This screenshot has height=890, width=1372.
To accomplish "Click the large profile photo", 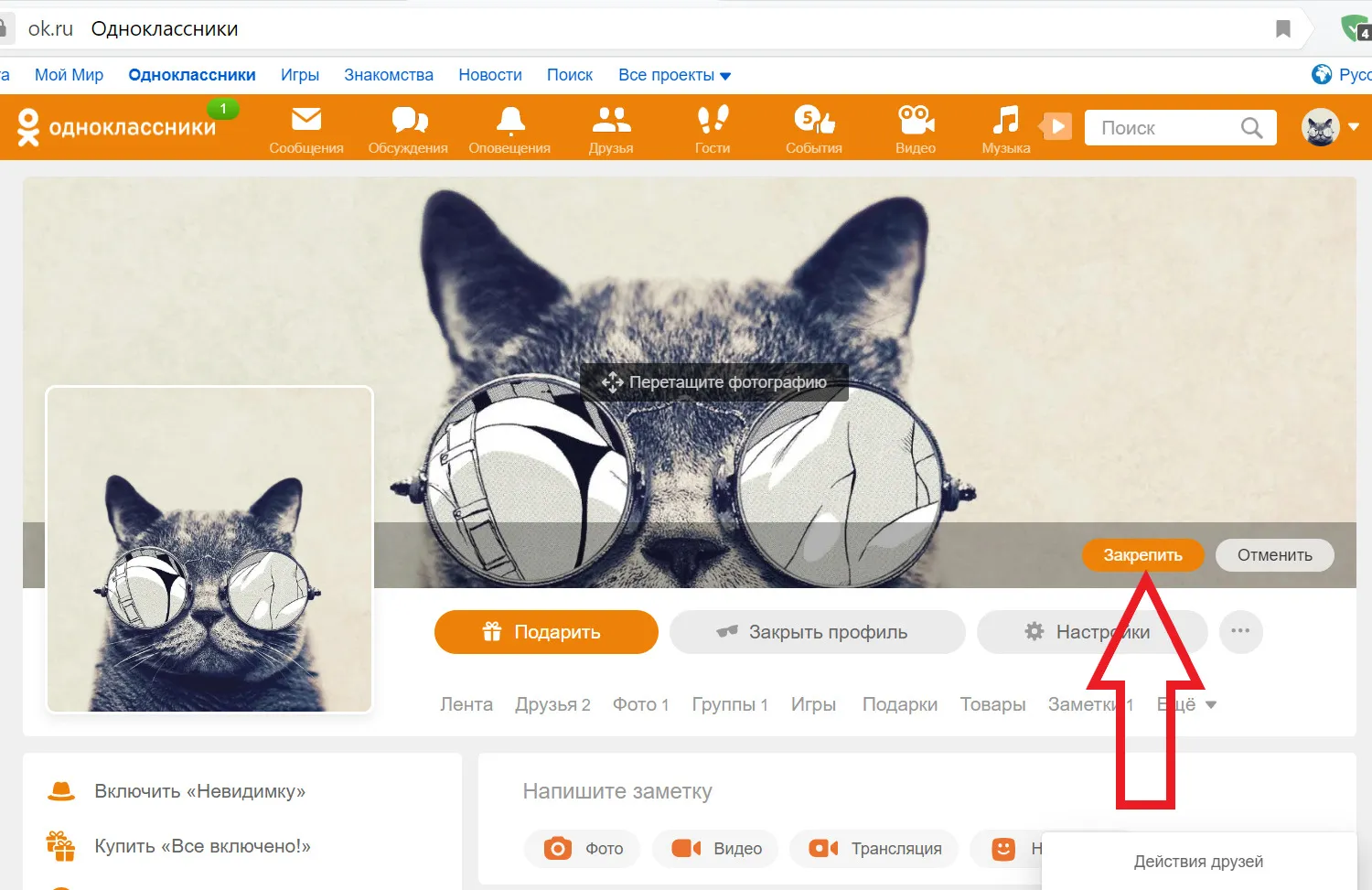I will click(209, 550).
